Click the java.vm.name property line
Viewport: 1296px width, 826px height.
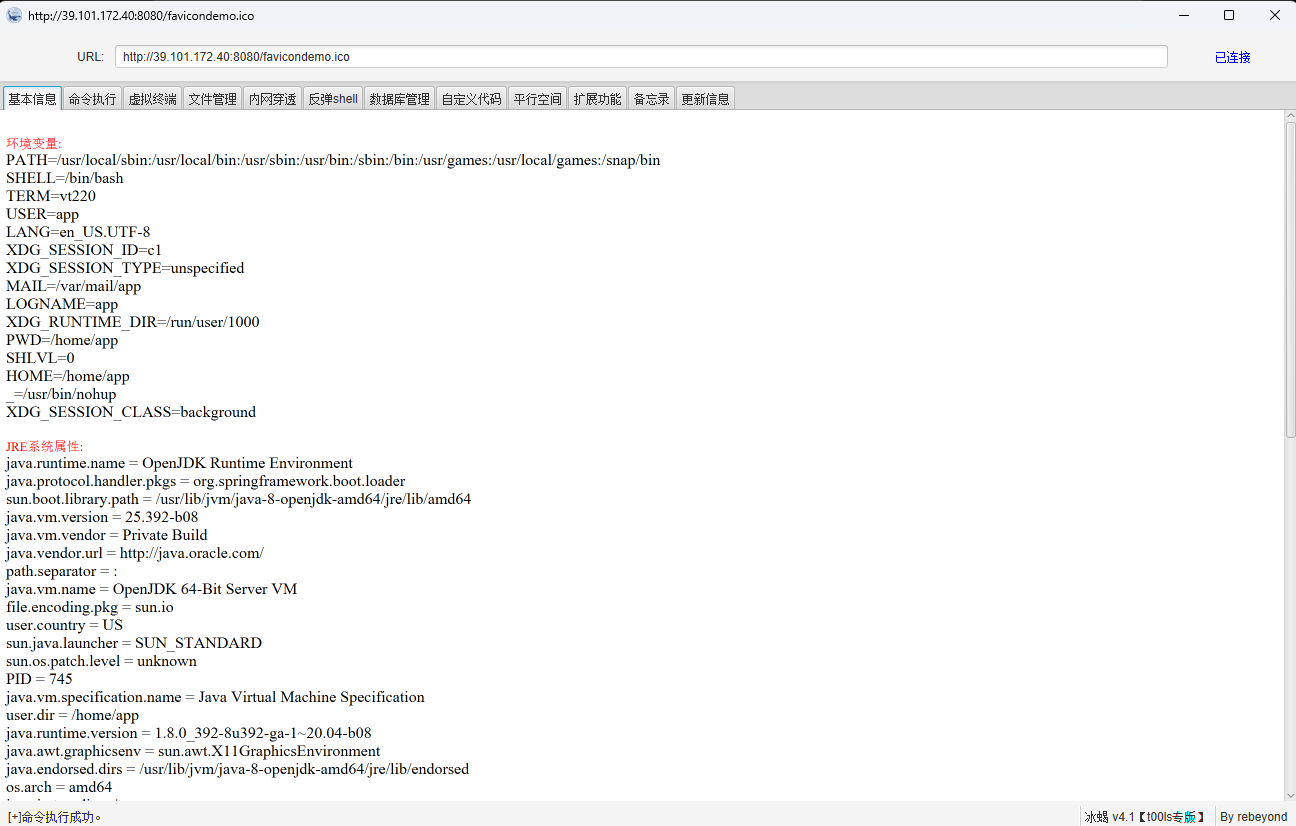click(151, 589)
